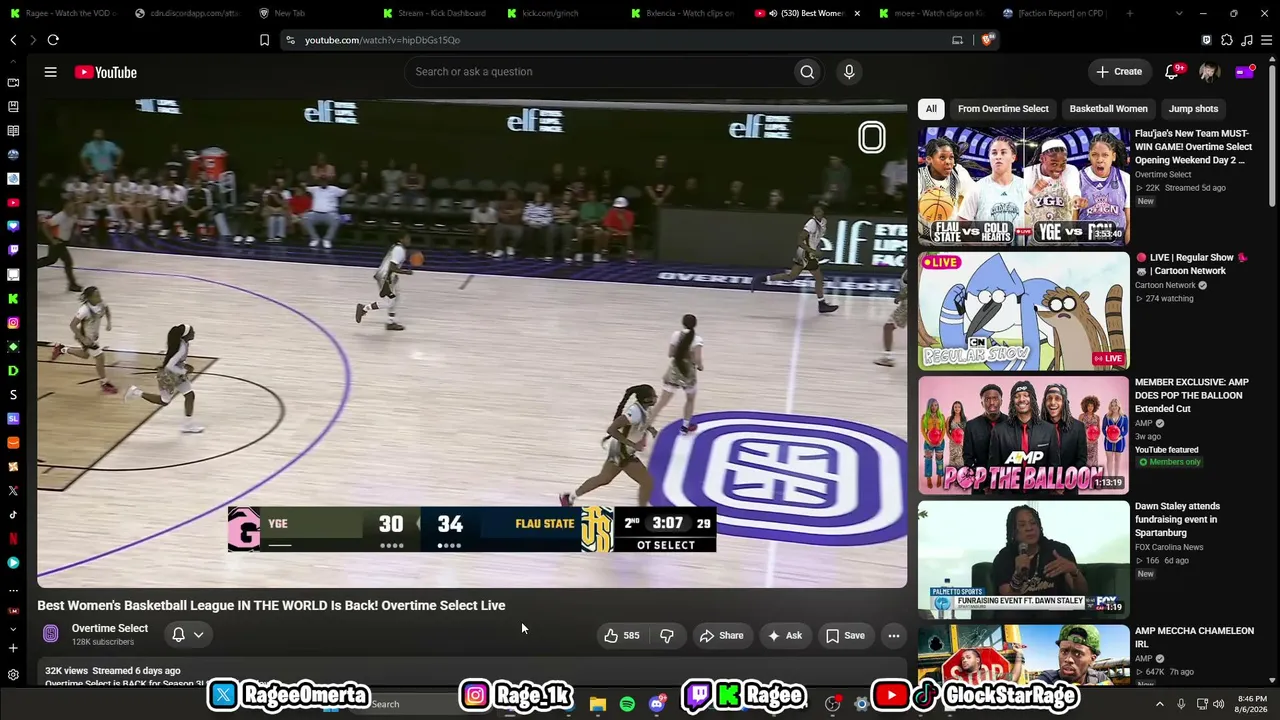1280x720 pixels.
Task: Open the account avatar menu
Action: [1208, 72]
